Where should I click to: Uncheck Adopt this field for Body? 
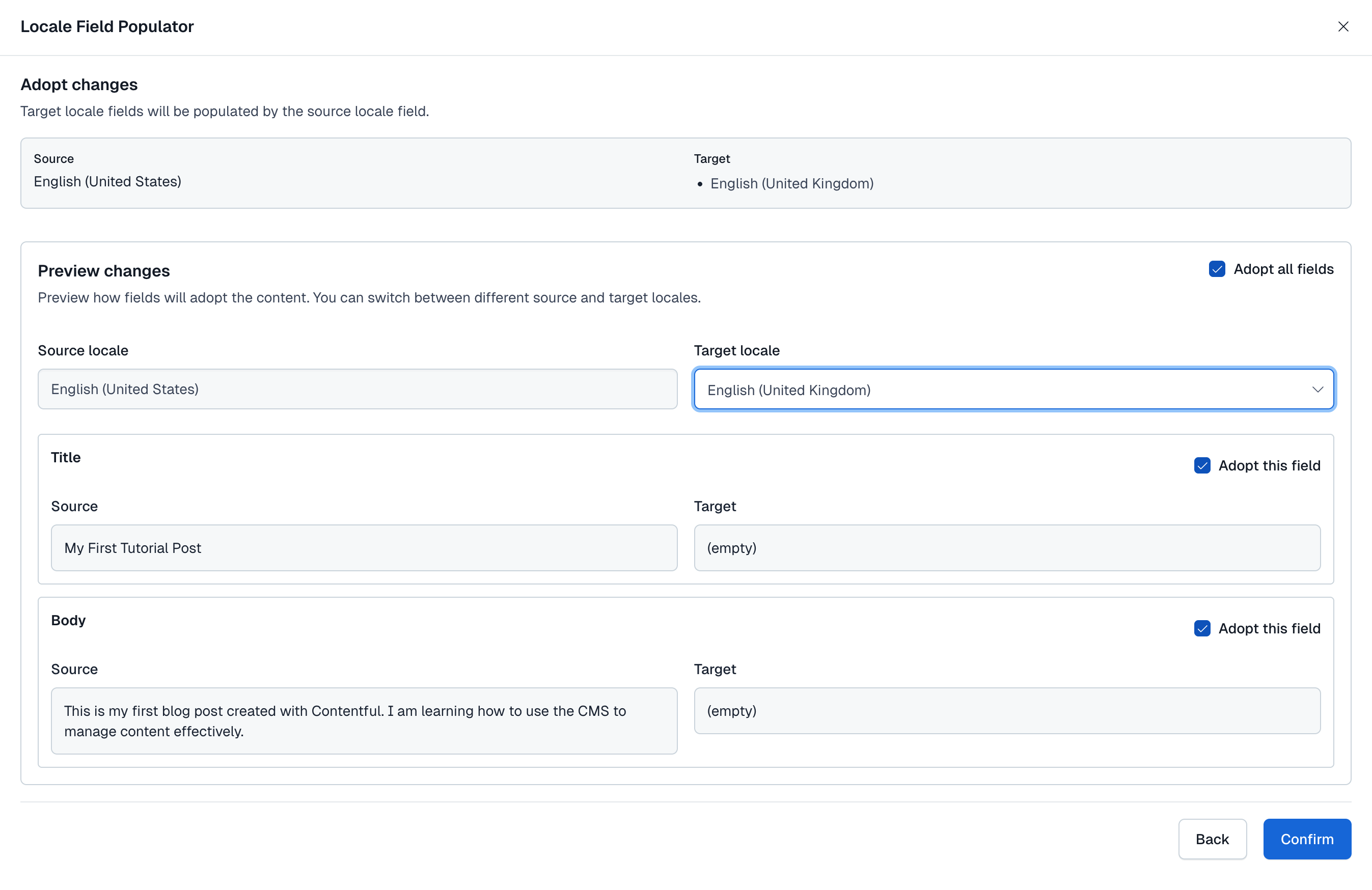coord(1201,628)
